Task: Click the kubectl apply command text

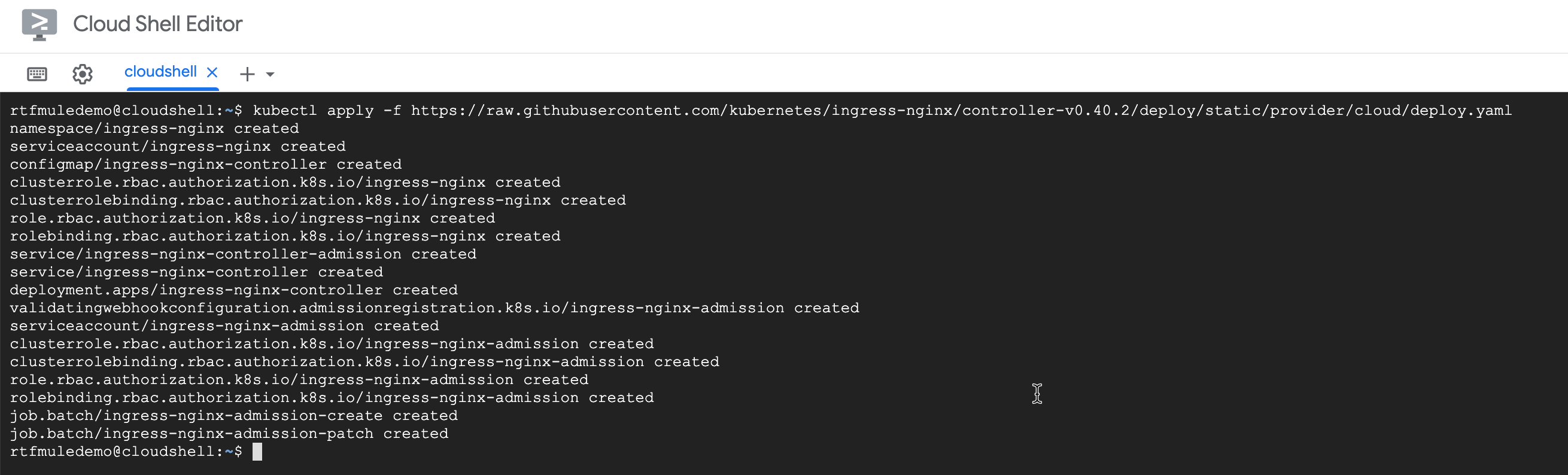Action: (313, 111)
